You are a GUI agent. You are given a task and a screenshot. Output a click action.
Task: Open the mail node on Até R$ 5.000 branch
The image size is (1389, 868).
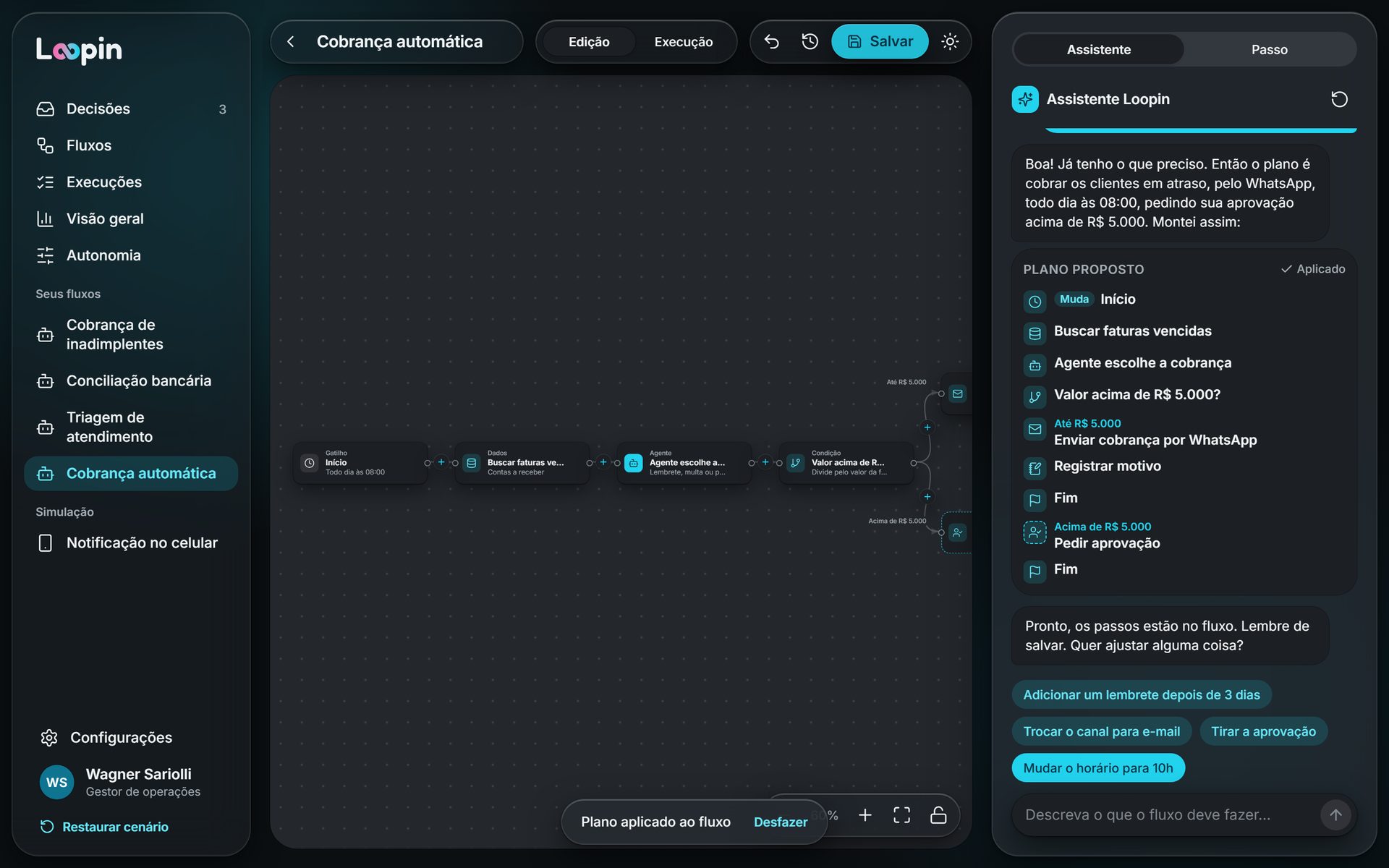(x=957, y=394)
